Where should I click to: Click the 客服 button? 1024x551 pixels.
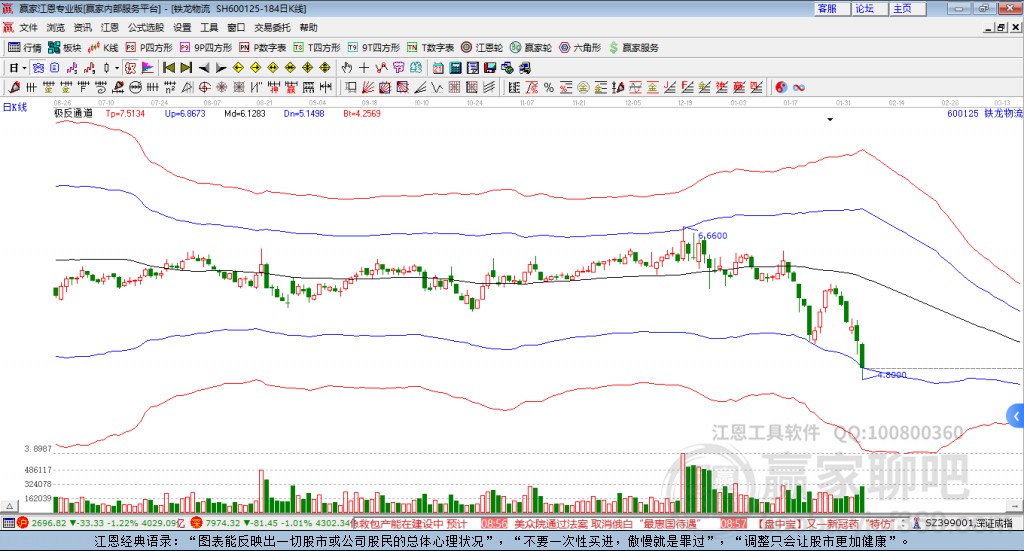[x=827, y=8]
